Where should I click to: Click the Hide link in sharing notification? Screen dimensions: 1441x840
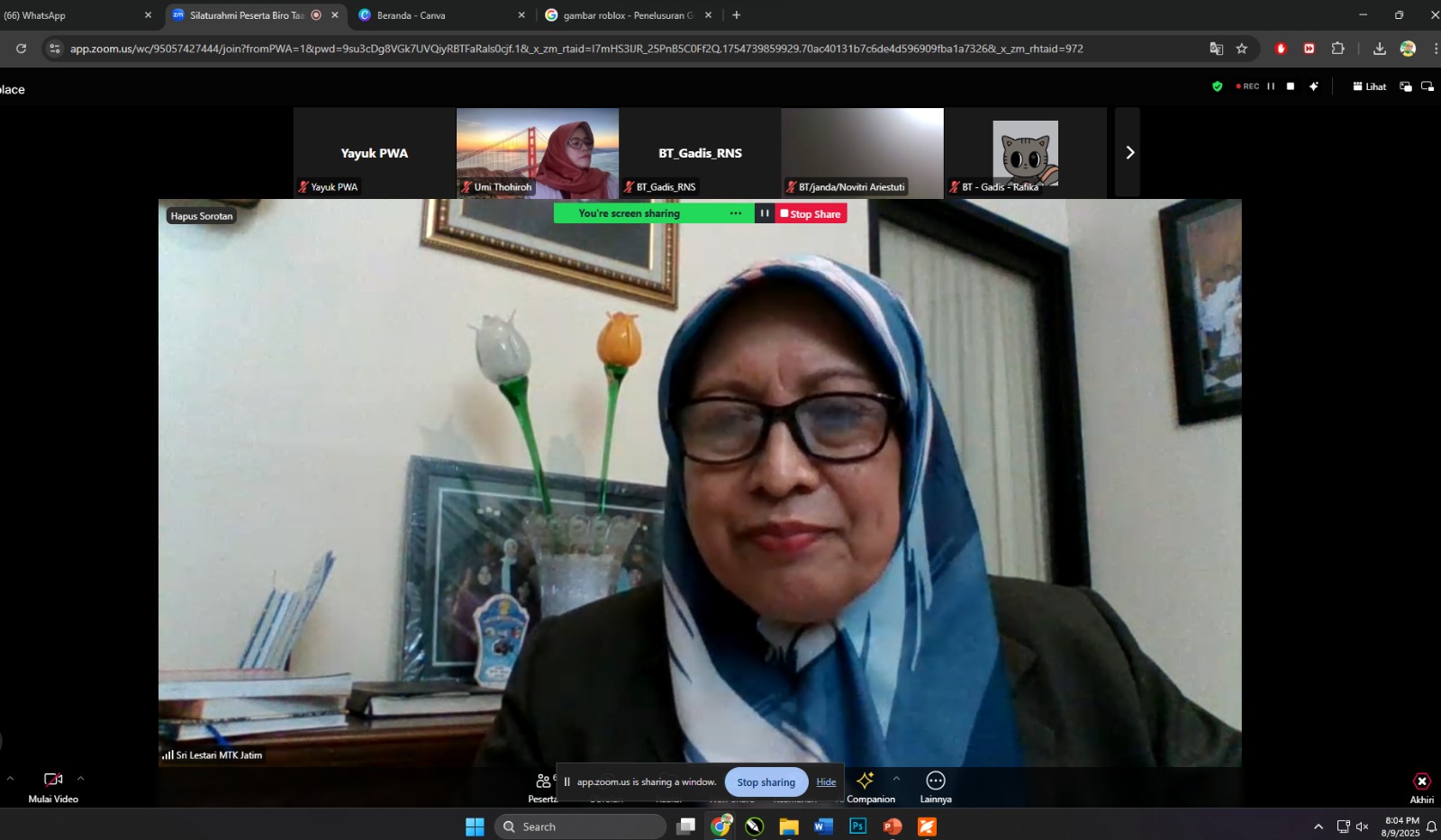click(x=826, y=782)
